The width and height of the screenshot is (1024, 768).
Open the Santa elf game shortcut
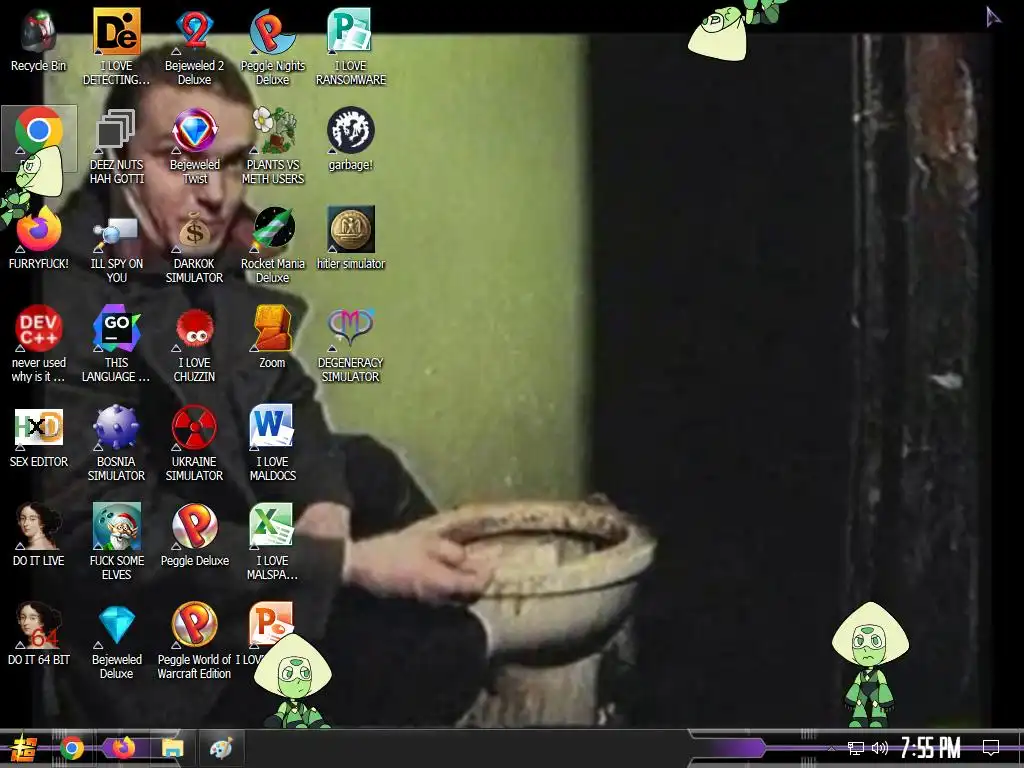click(x=116, y=542)
